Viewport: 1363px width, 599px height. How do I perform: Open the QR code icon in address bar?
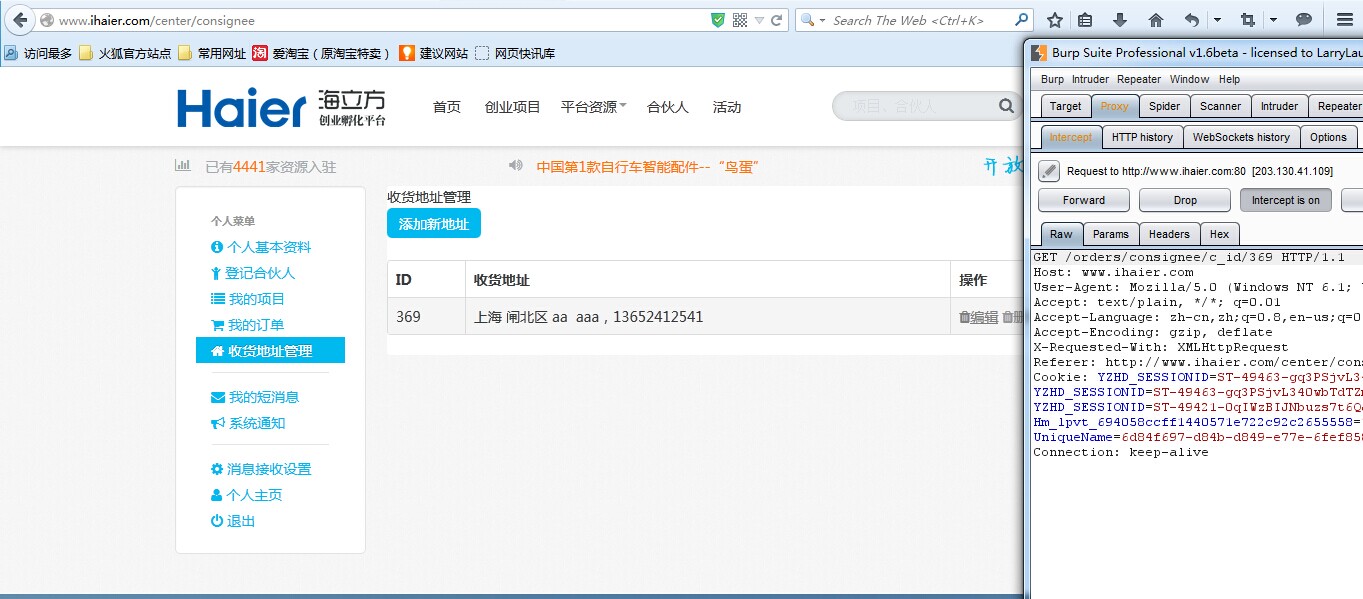[740, 20]
